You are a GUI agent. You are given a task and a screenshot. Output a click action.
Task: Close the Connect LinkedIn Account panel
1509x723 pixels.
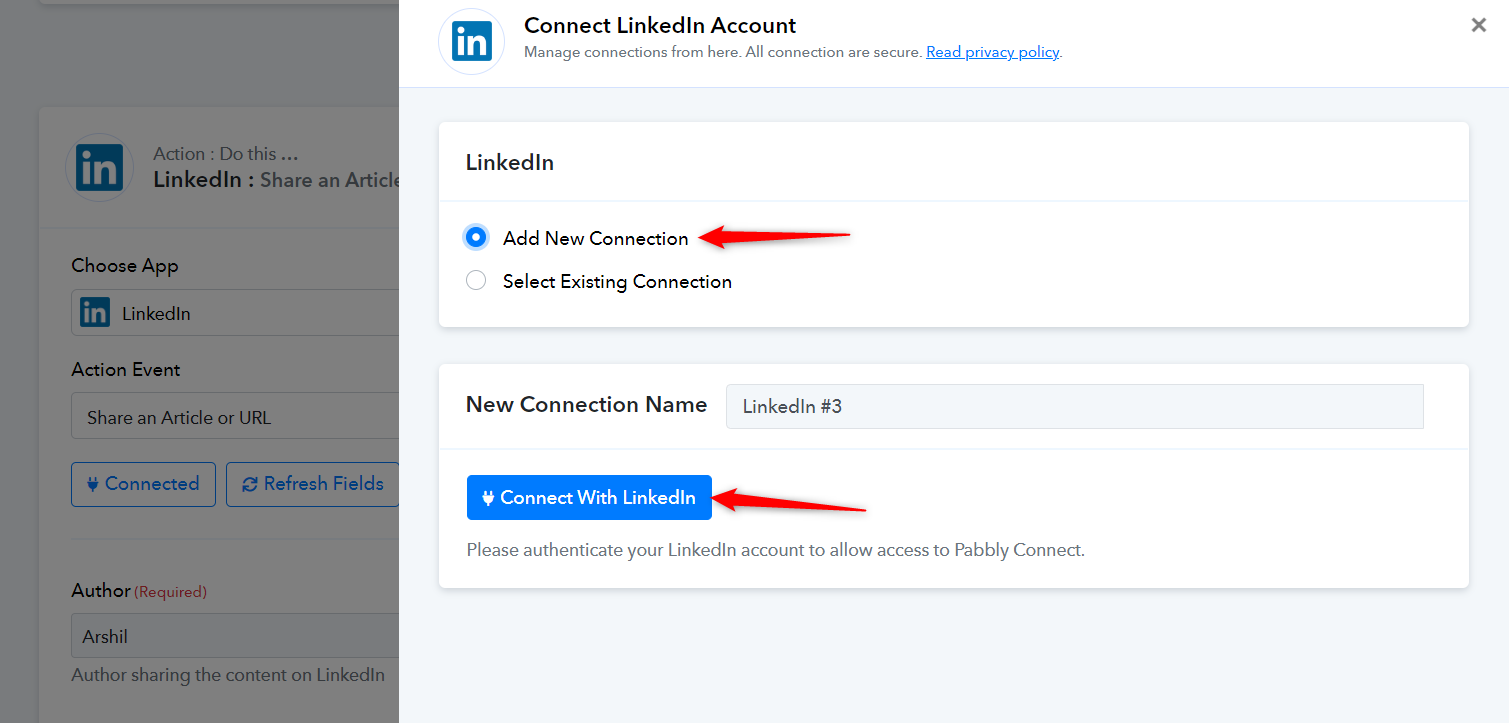(x=1478, y=26)
